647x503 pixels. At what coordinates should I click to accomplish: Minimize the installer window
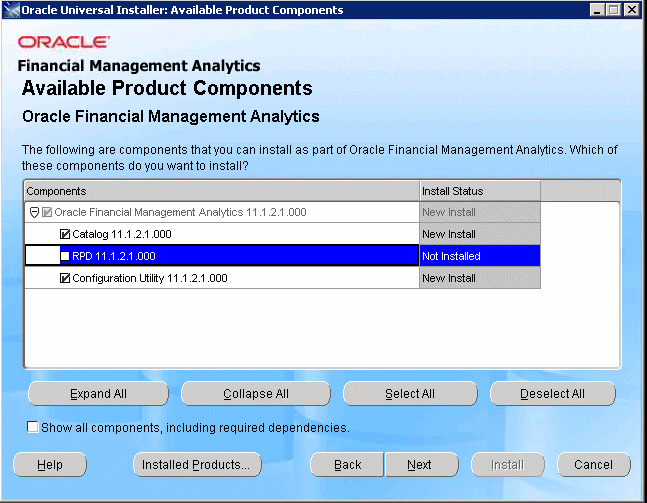tap(597, 10)
